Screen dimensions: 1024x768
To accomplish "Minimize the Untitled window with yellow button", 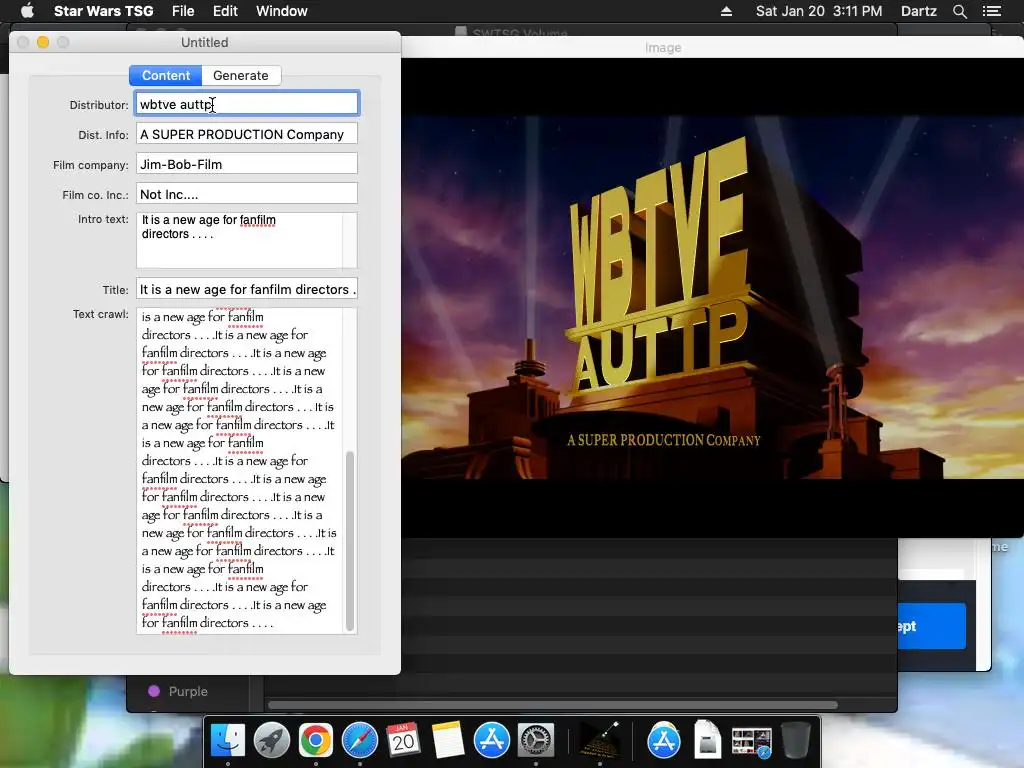I will point(43,42).
